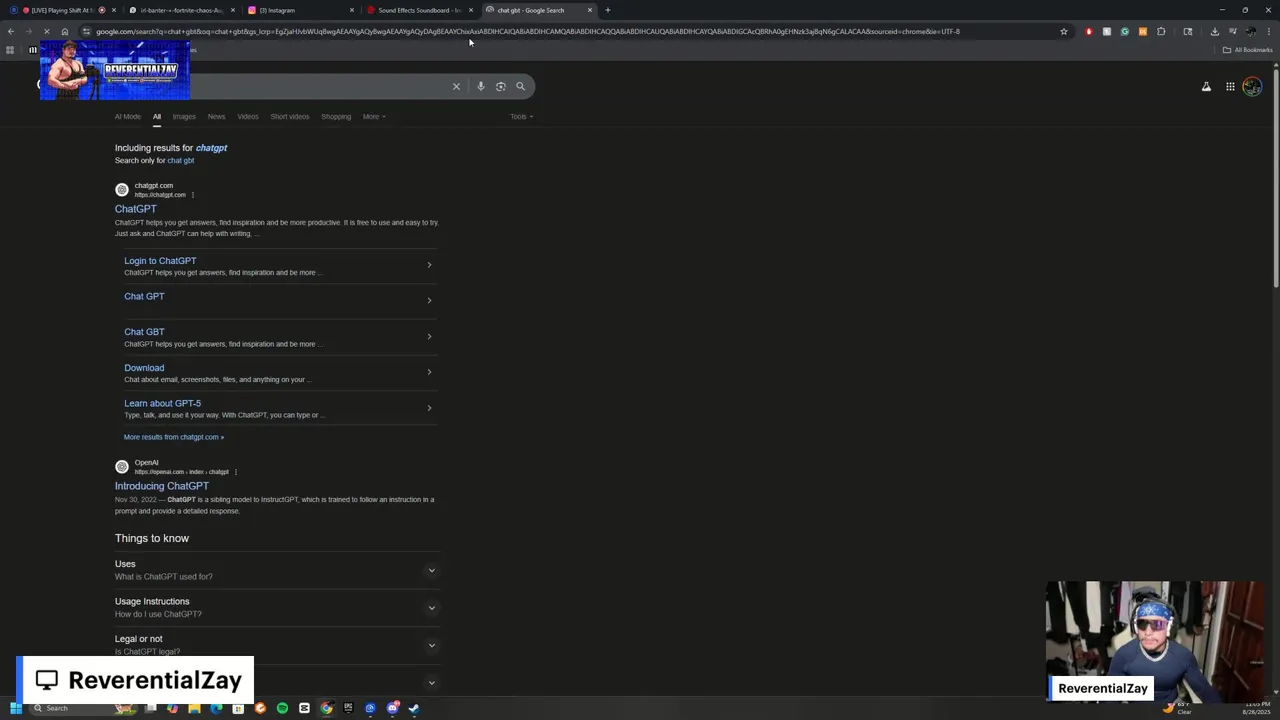Open the orange extension icon in toolbar

[x=1143, y=31]
